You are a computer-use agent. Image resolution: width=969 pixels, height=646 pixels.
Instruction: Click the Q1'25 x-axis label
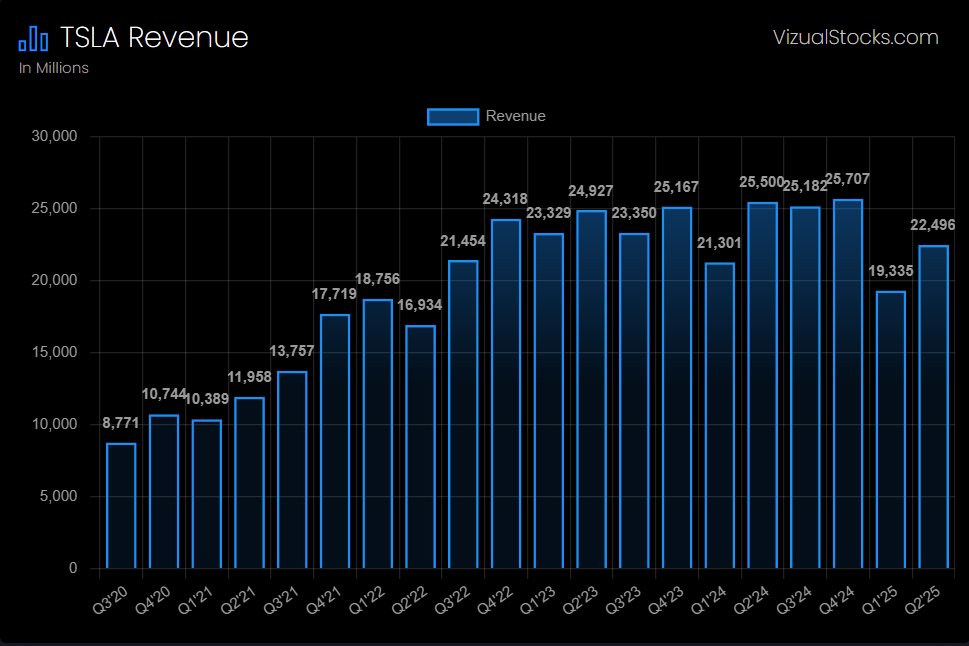tap(880, 600)
